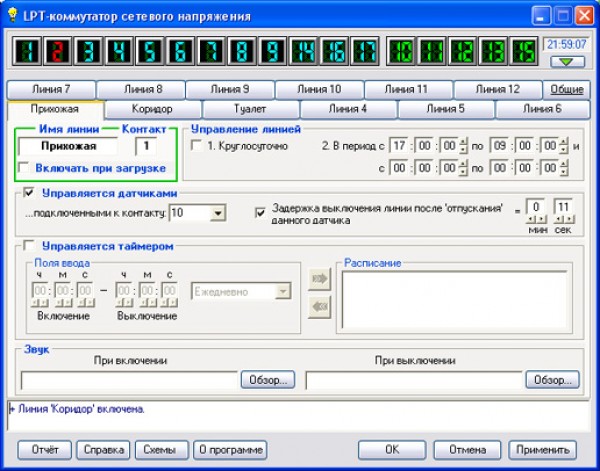Check the 'Управляется таймером' option
Viewport: 600px width, 471px height.
coord(27,245)
